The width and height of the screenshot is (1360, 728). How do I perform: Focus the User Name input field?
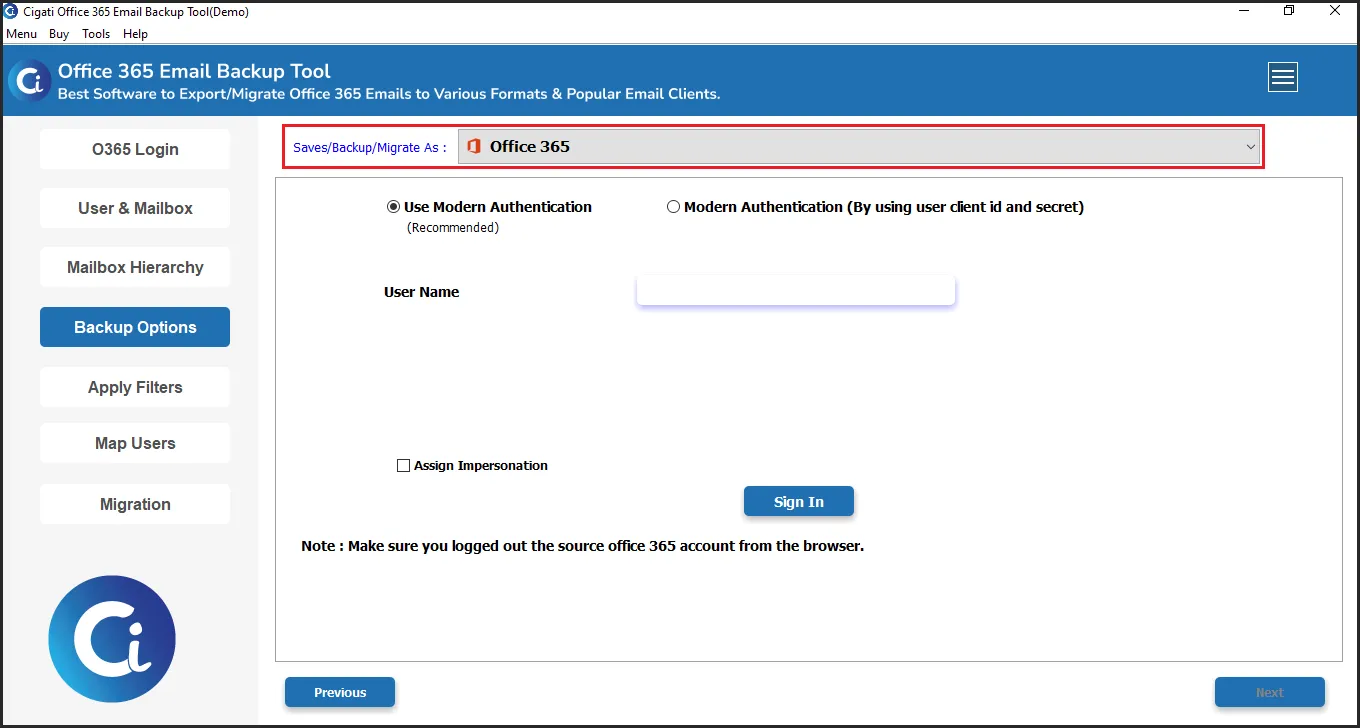796,291
